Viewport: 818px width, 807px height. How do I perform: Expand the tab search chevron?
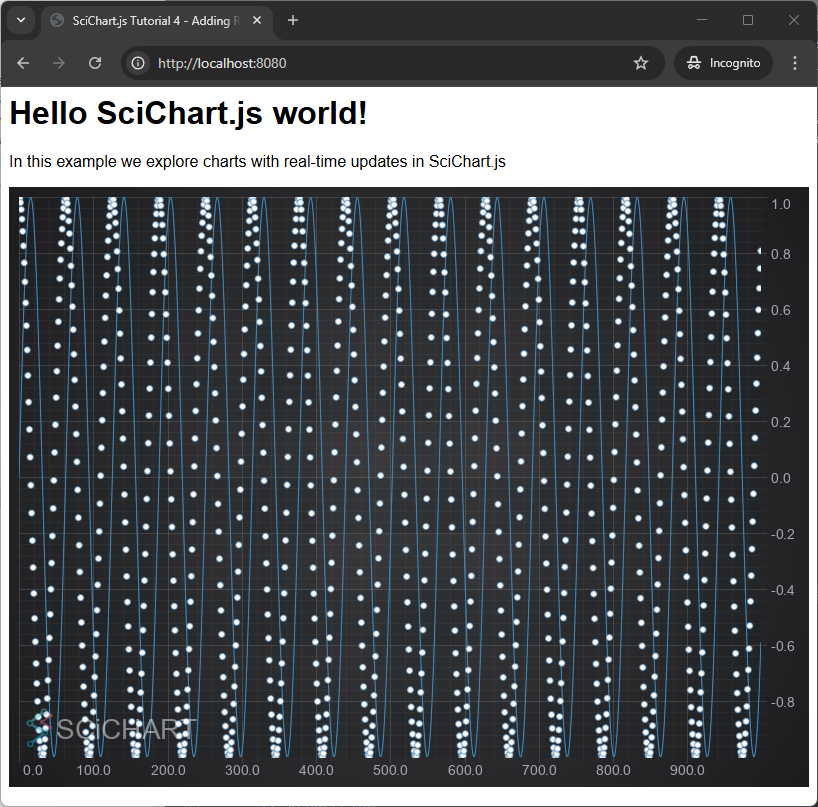pos(21,20)
